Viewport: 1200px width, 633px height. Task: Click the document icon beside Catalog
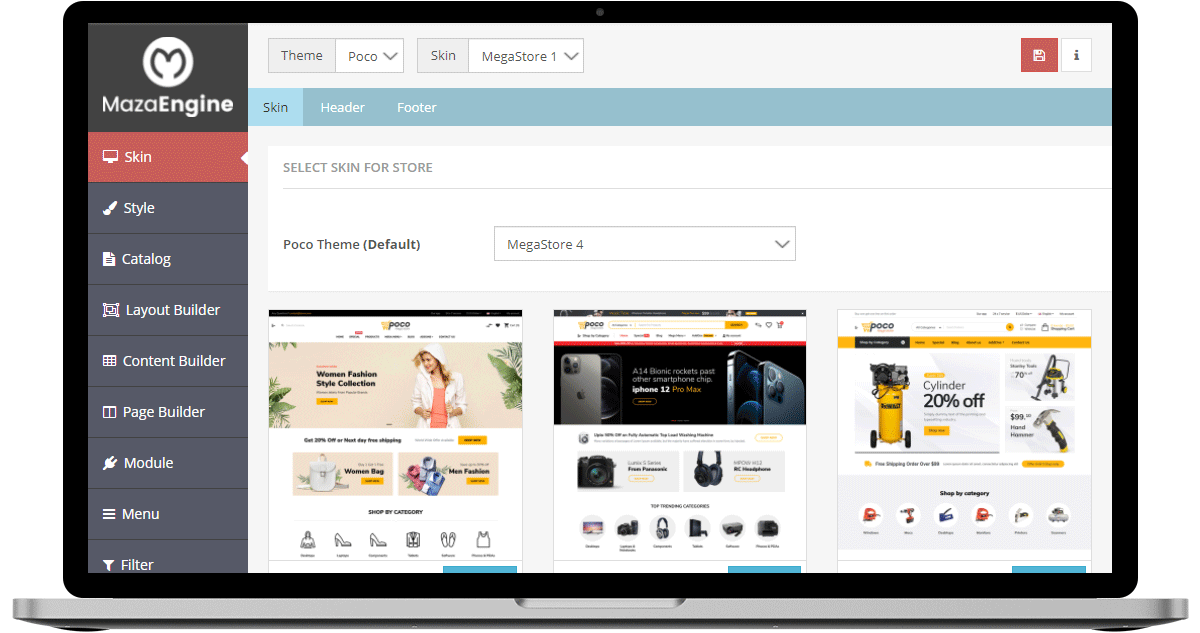point(109,259)
